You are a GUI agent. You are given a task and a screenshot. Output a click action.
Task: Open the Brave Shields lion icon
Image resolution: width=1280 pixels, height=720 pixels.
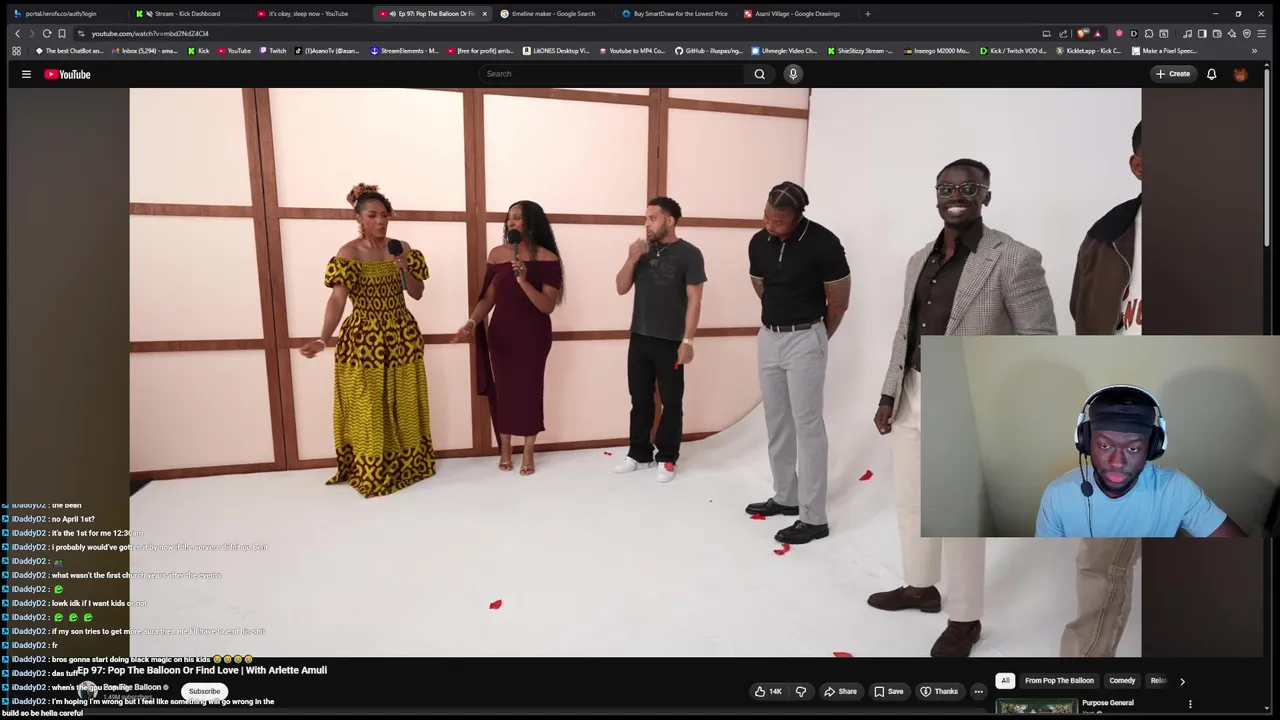coord(1083,33)
